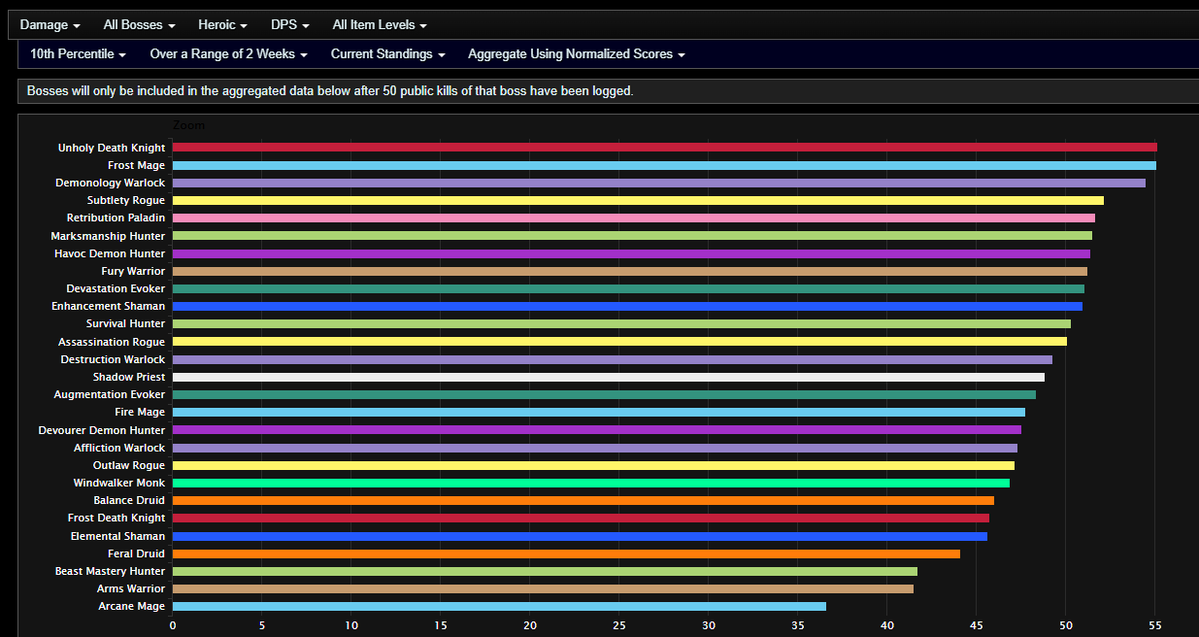1199x637 pixels.
Task: Select the Demonology Warlock bar
Action: 659,183
